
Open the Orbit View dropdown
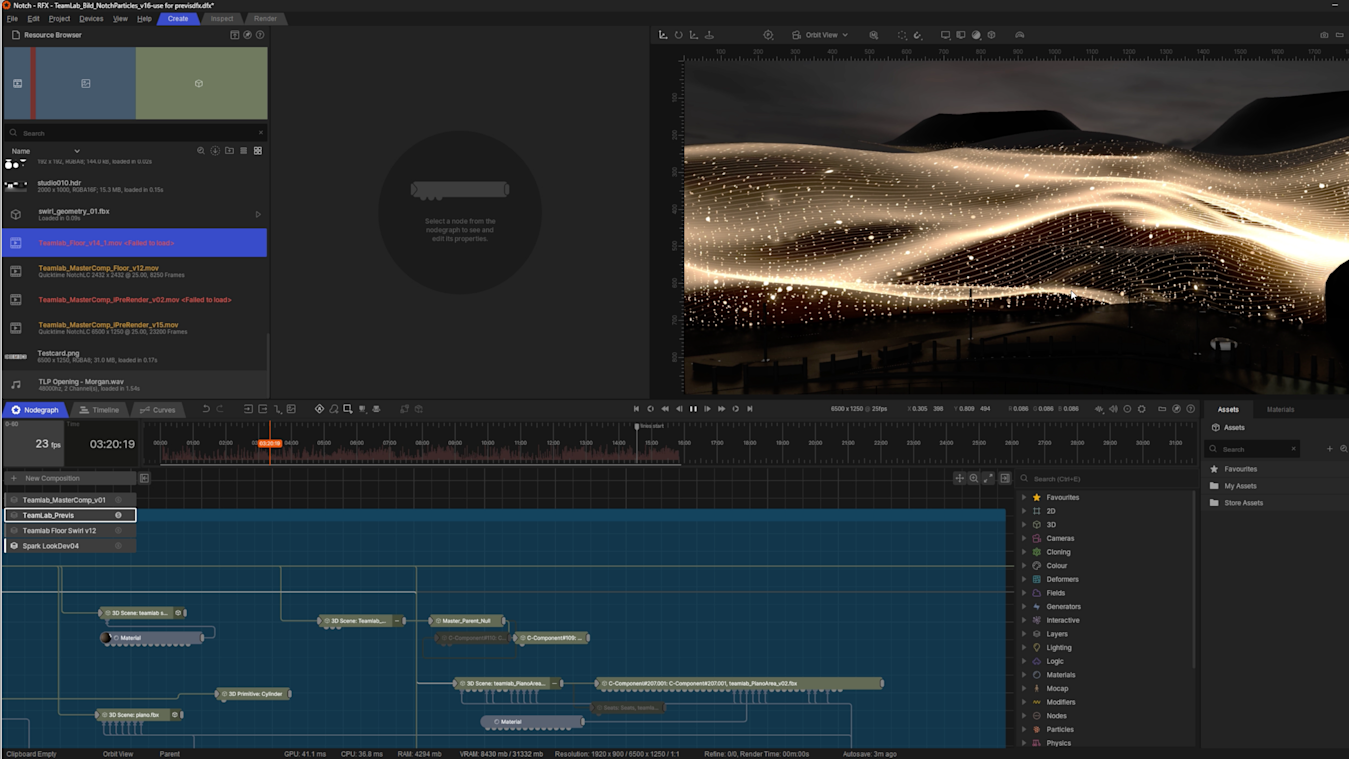(x=820, y=35)
